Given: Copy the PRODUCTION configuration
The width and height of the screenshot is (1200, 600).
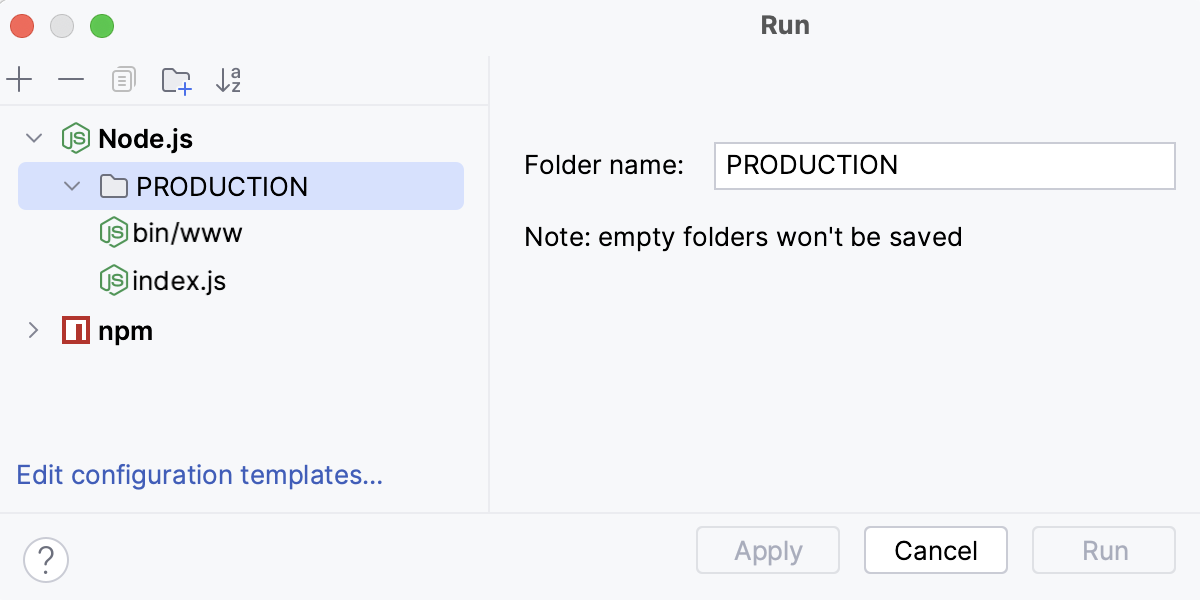Looking at the screenshot, I should point(122,80).
